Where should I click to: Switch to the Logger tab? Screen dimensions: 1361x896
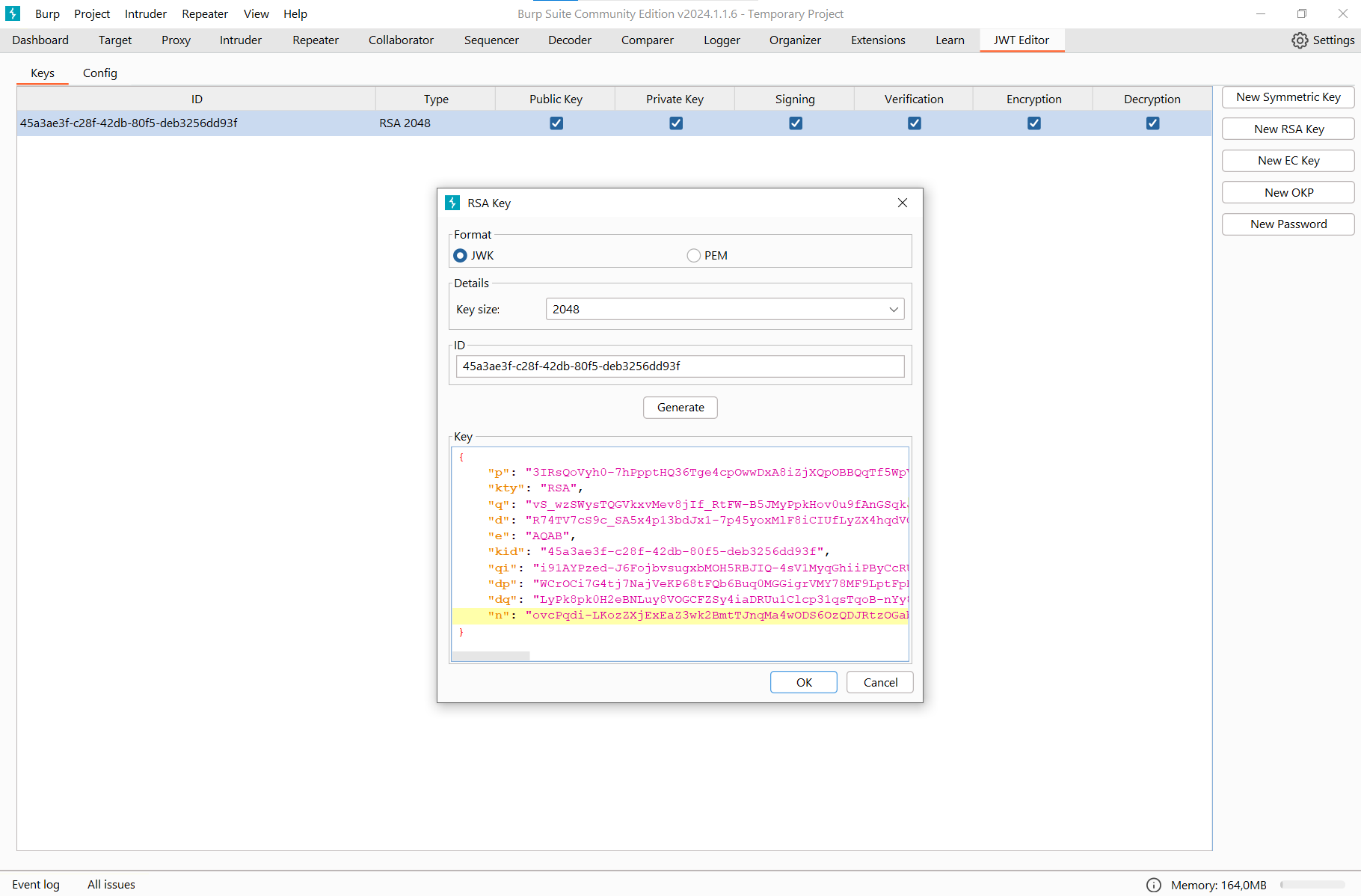[722, 40]
